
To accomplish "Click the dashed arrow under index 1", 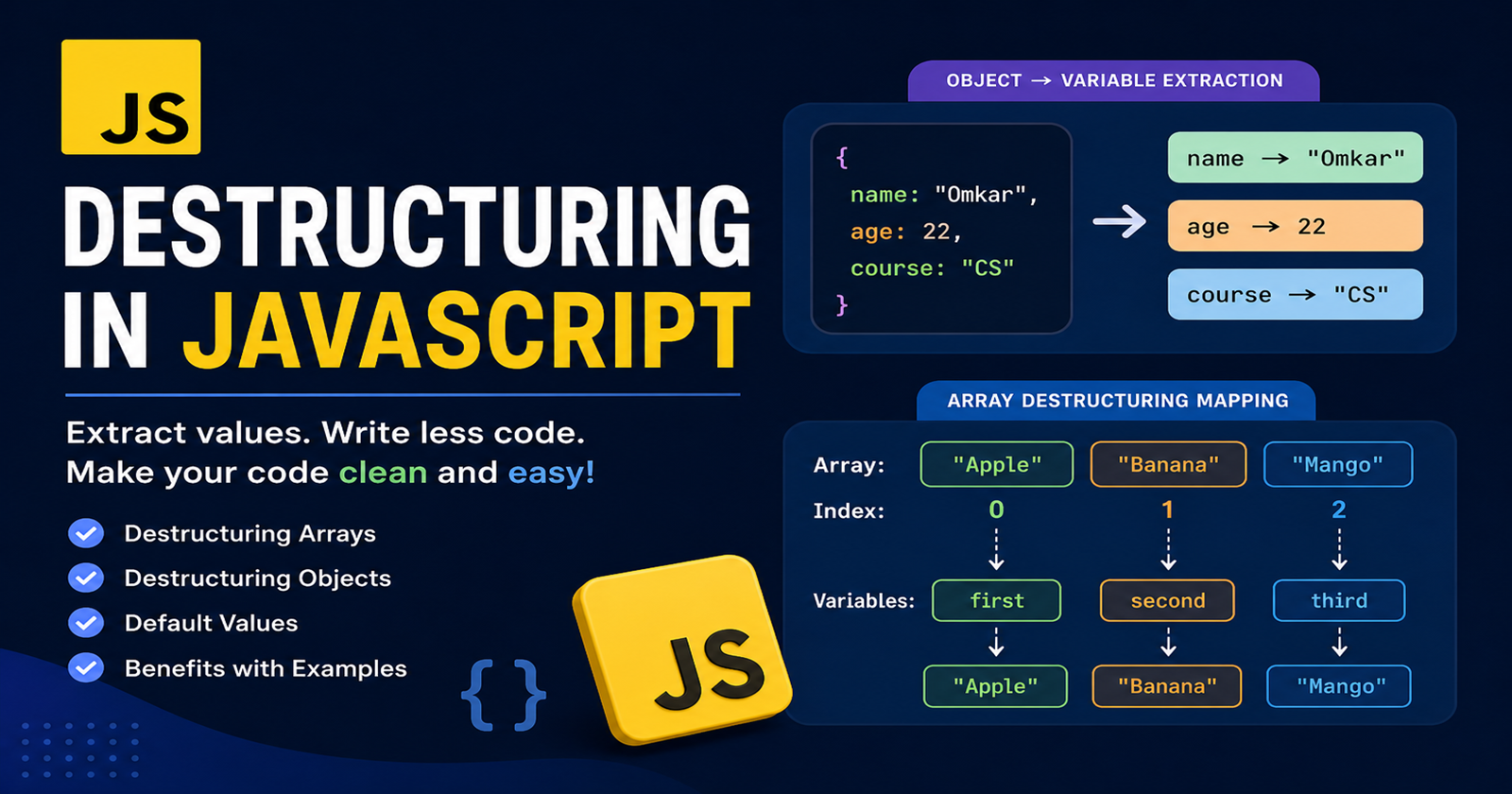I will coord(1168,549).
